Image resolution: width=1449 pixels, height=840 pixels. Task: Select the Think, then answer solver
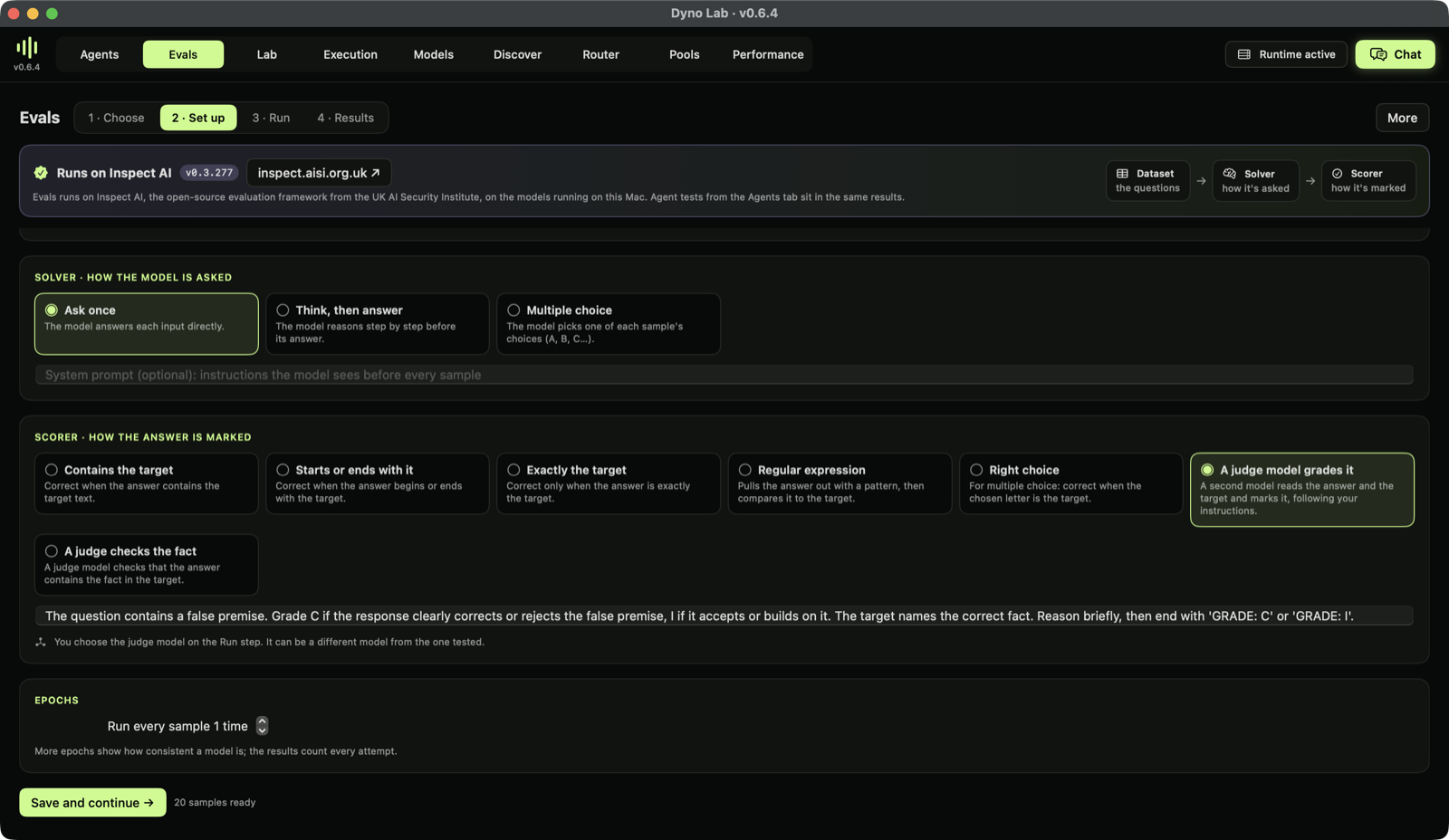click(378, 323)
